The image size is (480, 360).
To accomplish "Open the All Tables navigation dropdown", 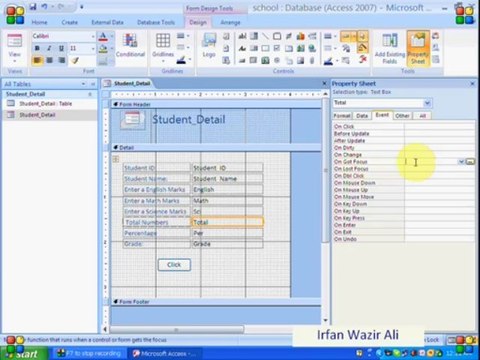I will 83,84.
